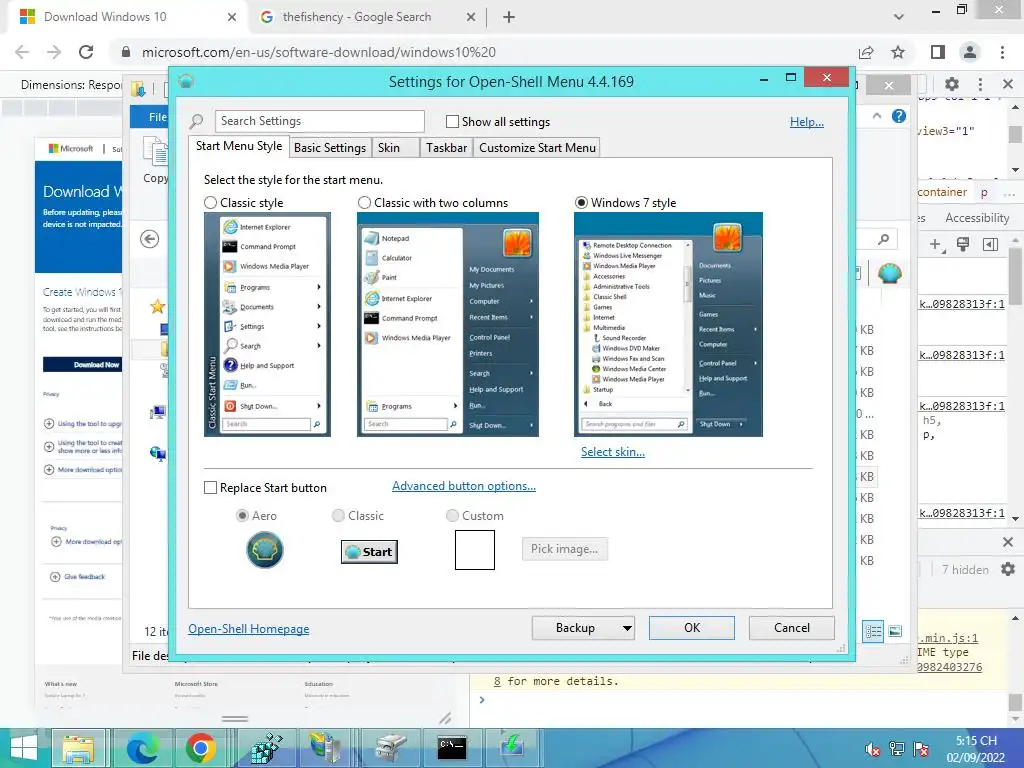
Task: Choose the Windows 7 style option
Action: 581,203
